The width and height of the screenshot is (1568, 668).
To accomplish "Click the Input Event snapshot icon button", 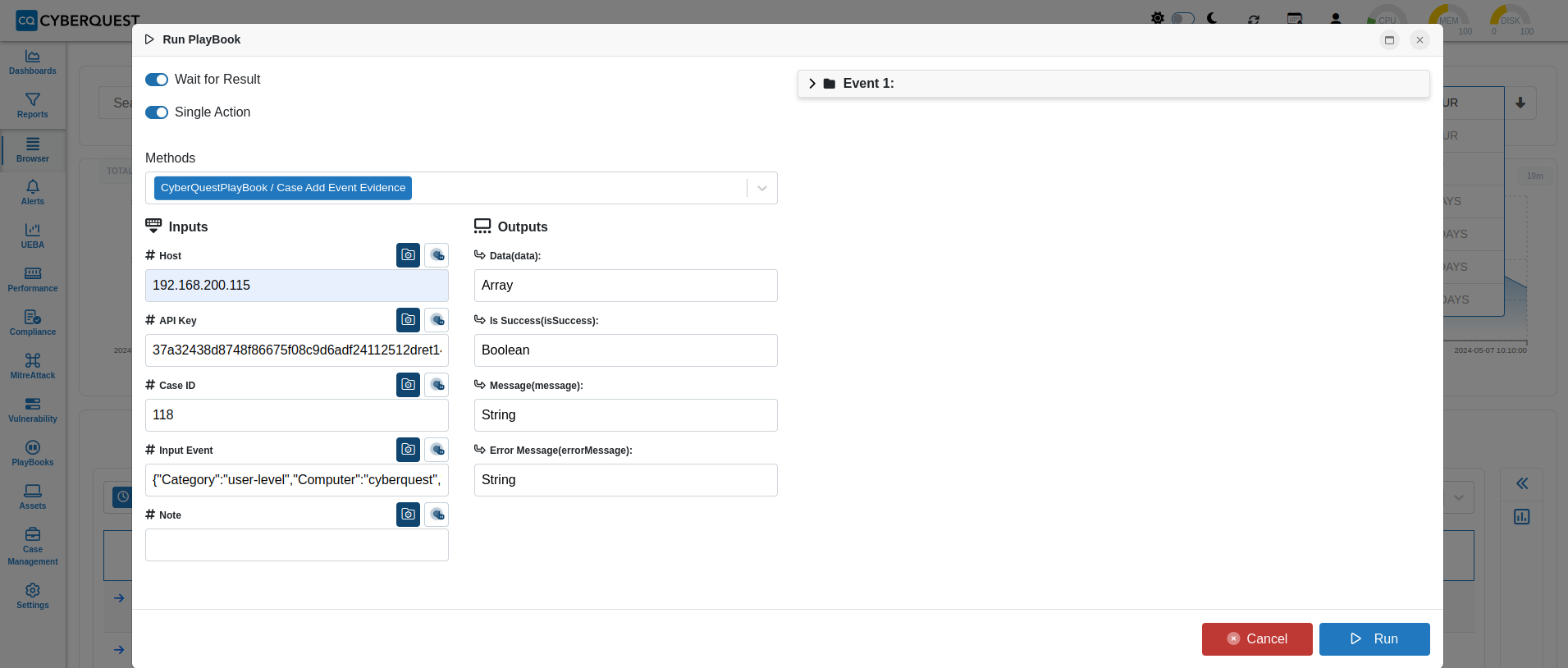I will click(x=408, y=450).
